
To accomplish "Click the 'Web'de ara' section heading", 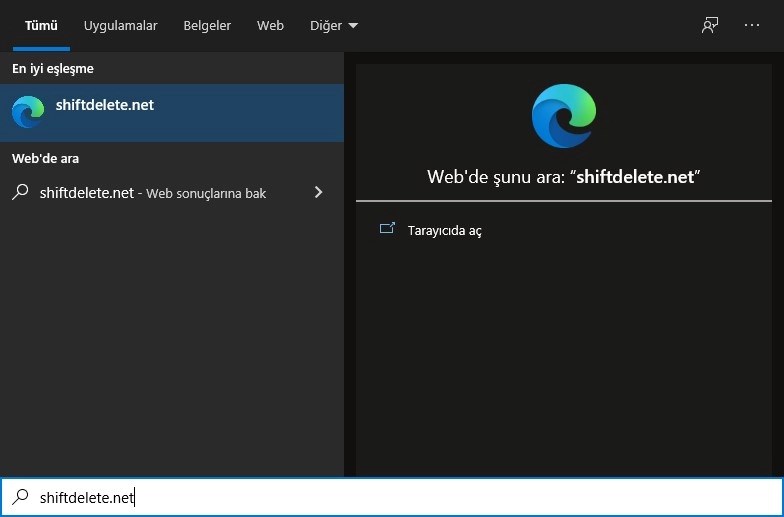I will click(46, 158).
